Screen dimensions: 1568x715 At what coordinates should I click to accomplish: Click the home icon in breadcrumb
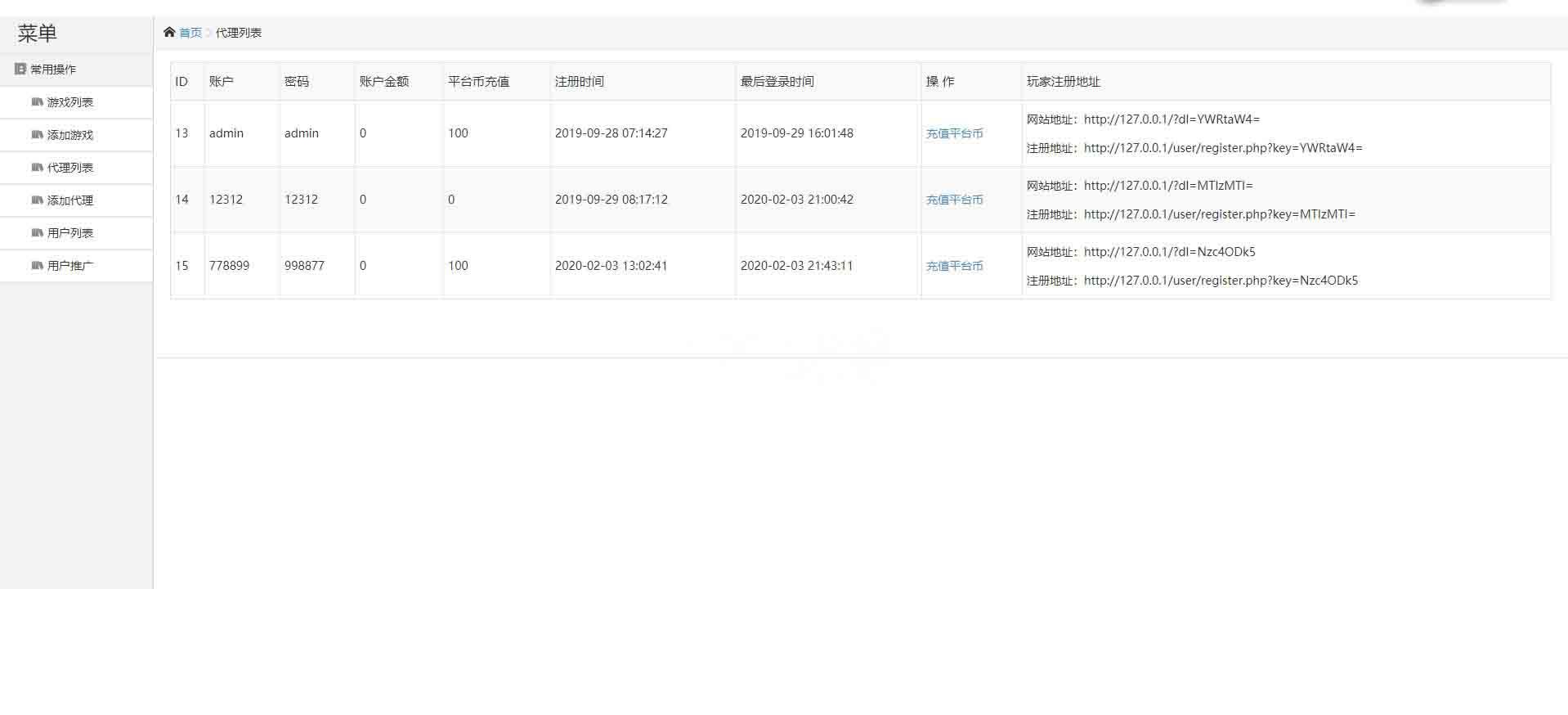[169, 32]
